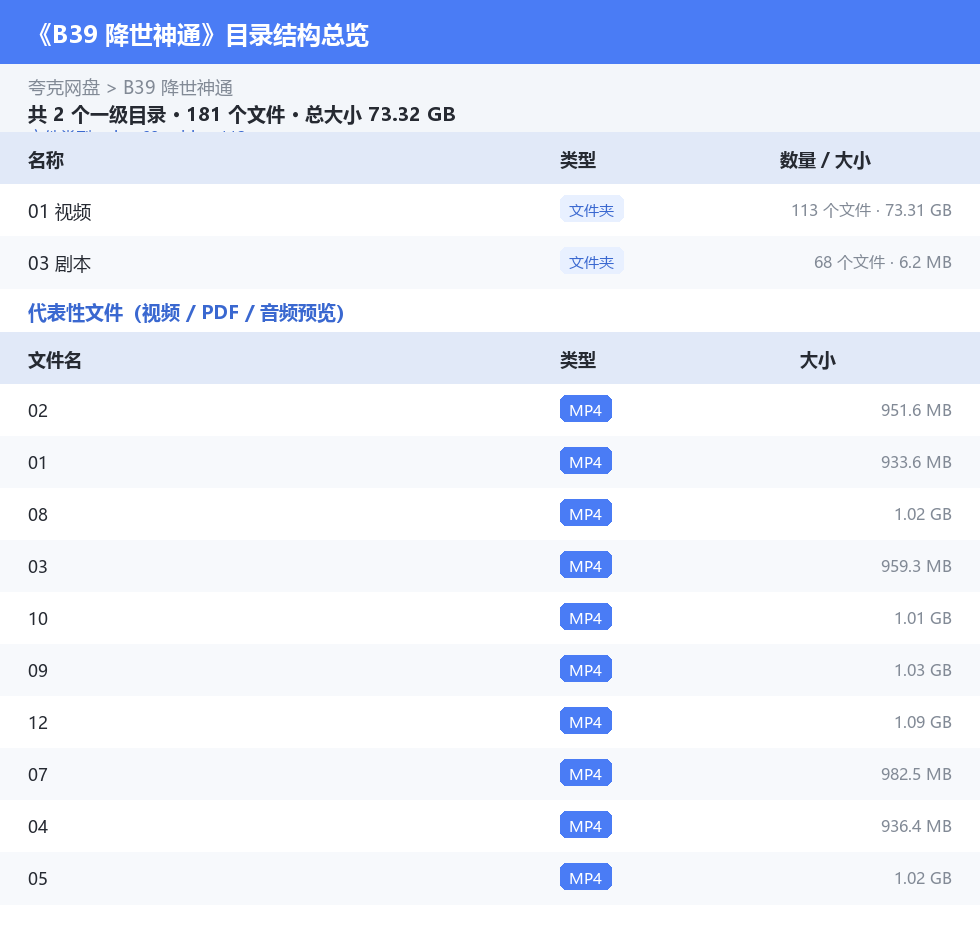Open the 03 剧本 folder row
980x936 pixels.
[490, 262]
